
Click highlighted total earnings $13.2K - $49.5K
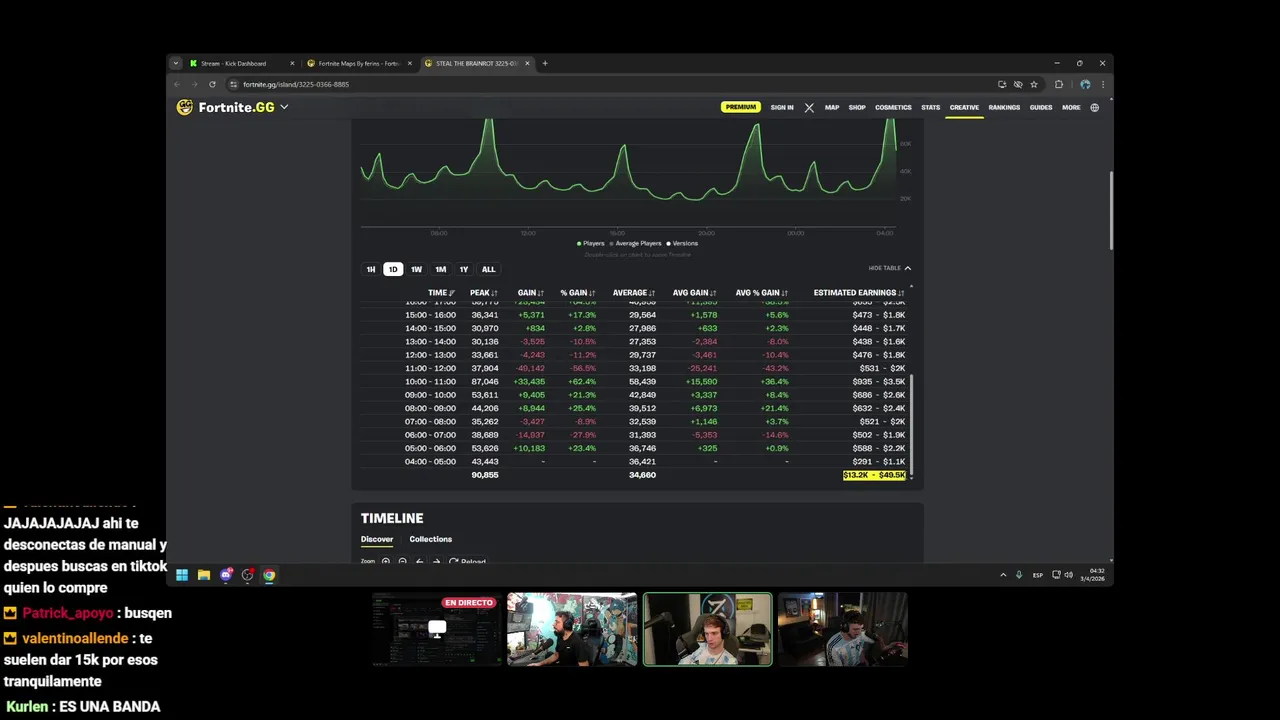tap(874, 475)
